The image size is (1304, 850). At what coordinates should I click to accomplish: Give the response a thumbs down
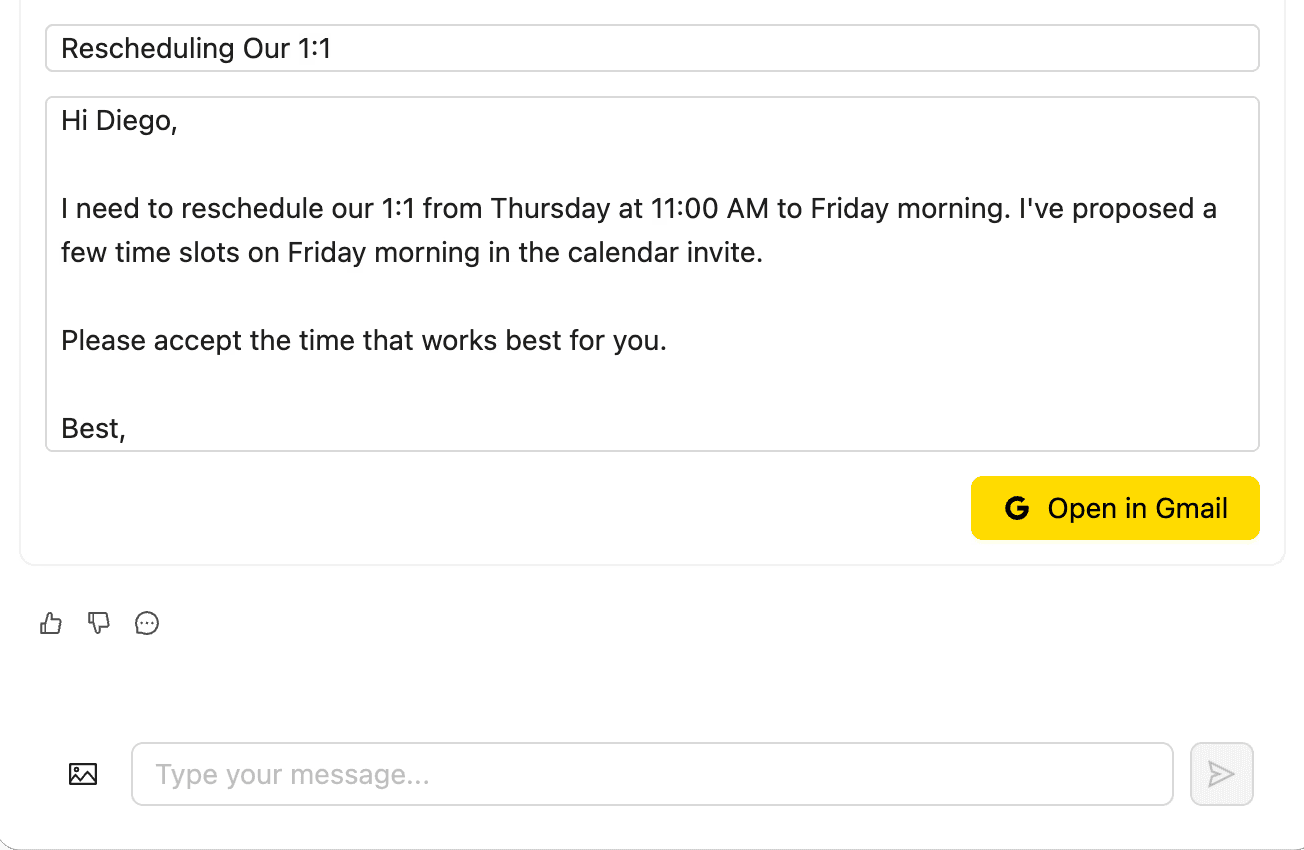[99, 624]
